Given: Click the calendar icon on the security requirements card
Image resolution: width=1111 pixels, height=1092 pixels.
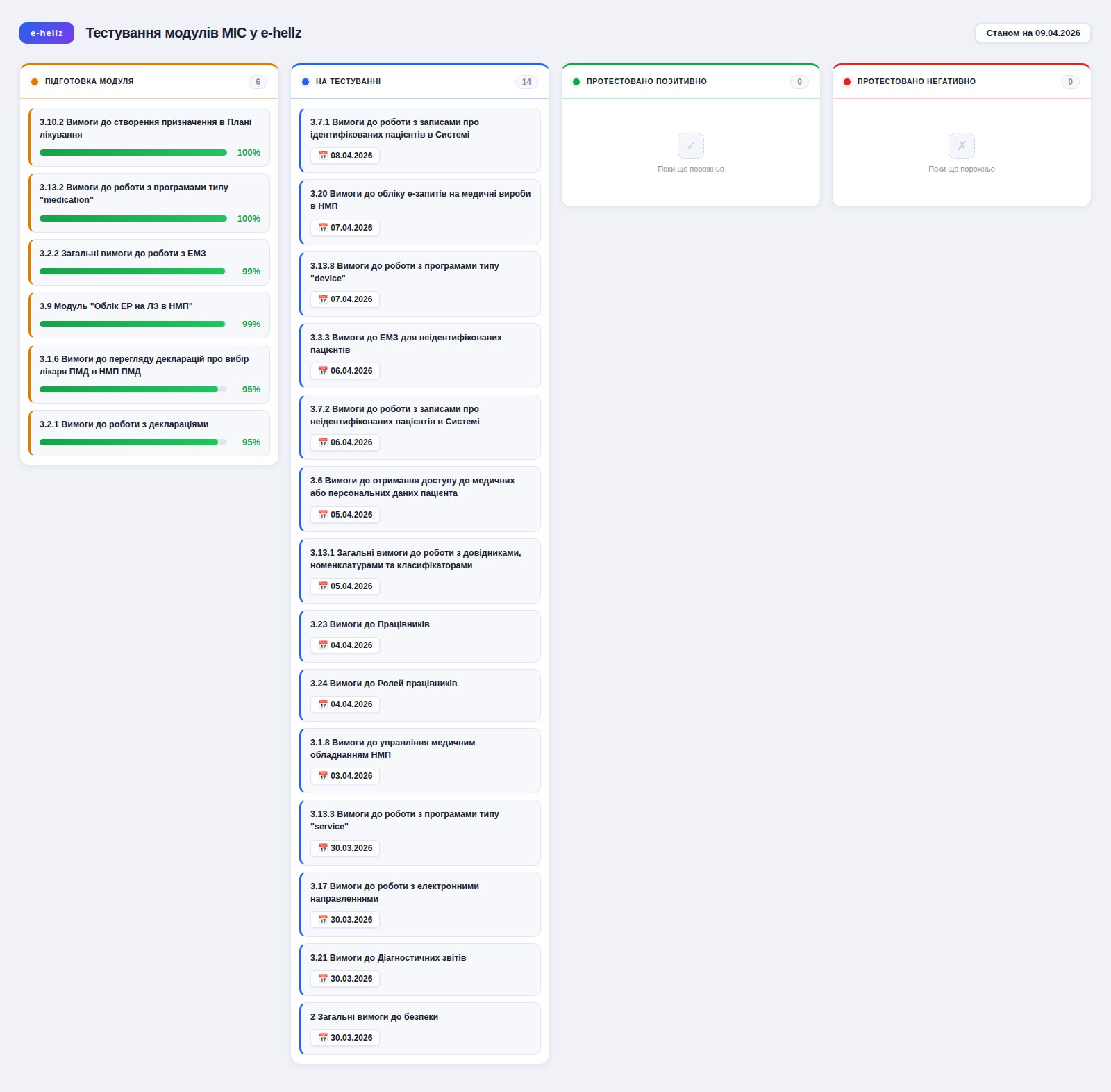Looking at the screenshot, I should click(323, 1038).
